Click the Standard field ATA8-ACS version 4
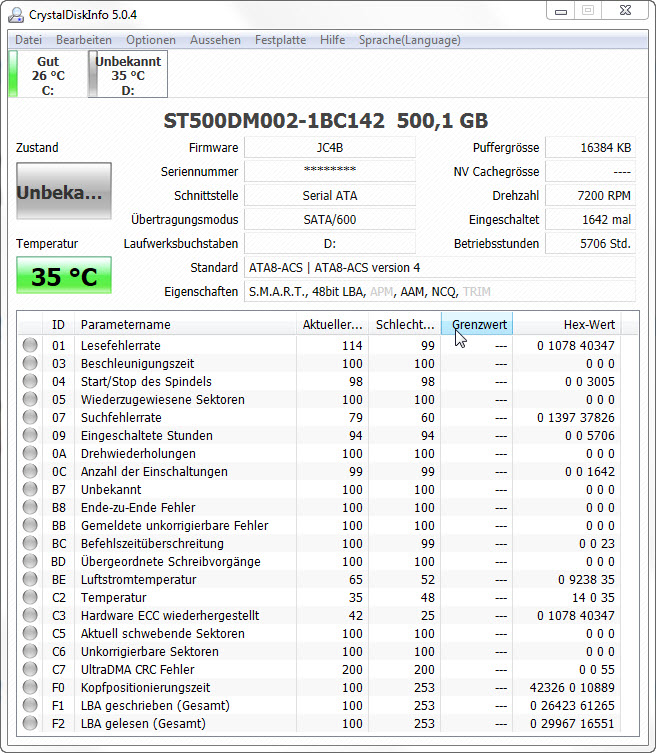This screenshot has width=656, height=753. pos(440,267)
